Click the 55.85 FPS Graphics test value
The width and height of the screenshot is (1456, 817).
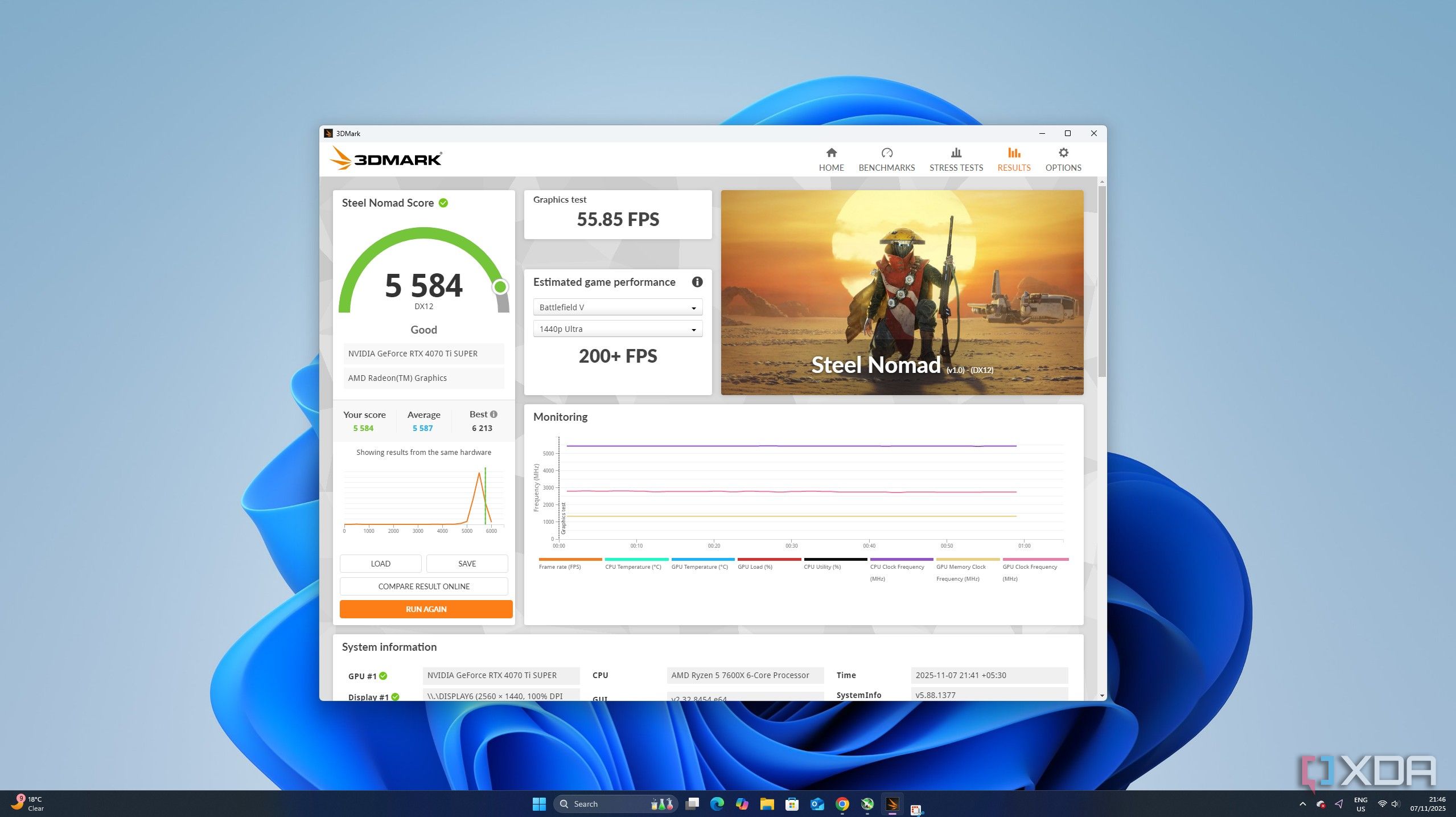click(618, 219)
